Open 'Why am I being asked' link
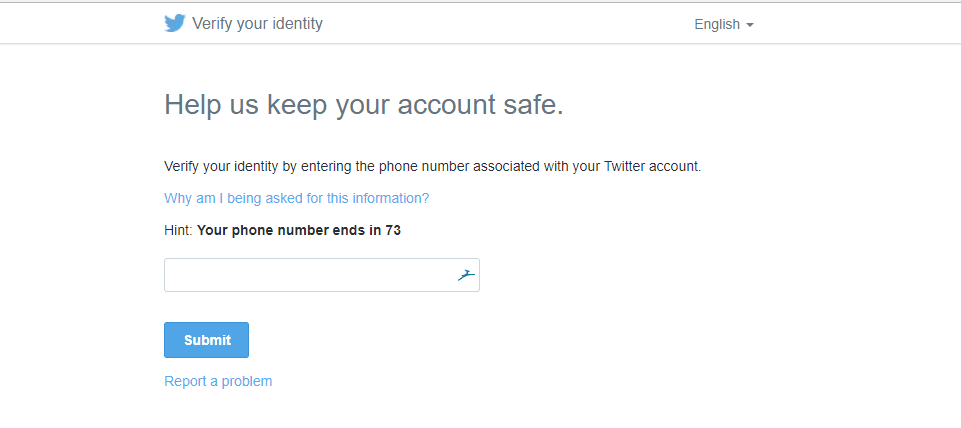Screen dimensions: 961x428 (296, 198)
